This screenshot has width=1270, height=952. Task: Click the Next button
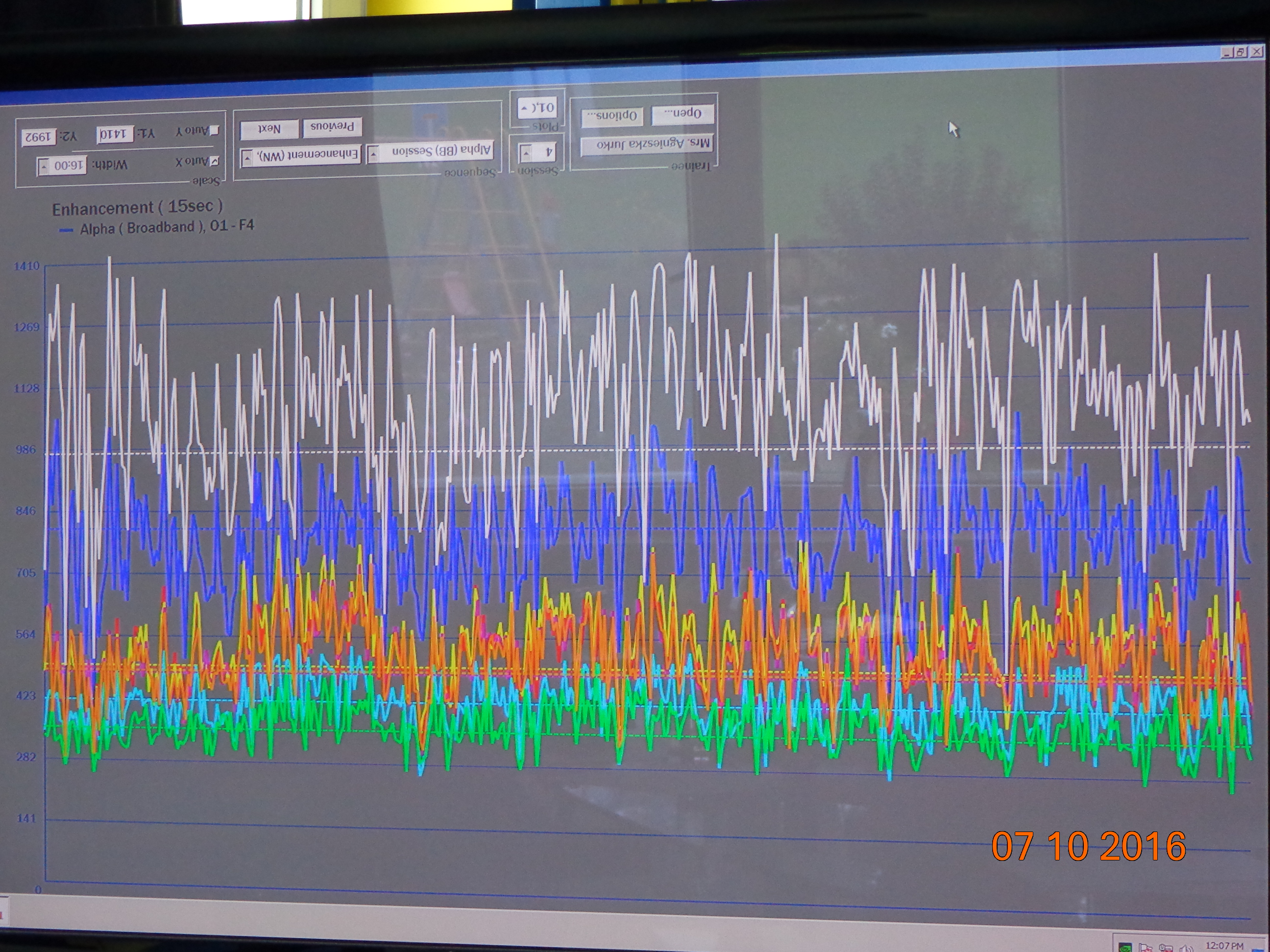click(x=269, y=129)
